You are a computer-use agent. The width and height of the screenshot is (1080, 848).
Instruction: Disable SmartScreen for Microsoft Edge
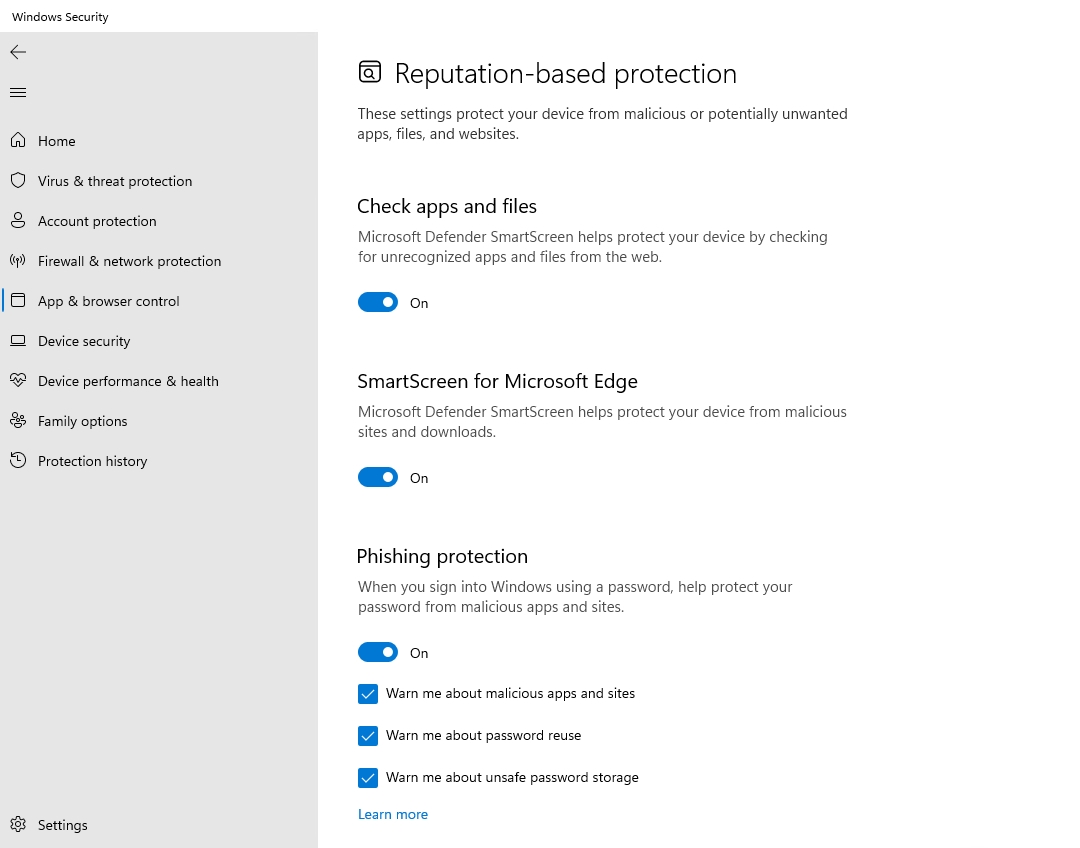[378, 477]
